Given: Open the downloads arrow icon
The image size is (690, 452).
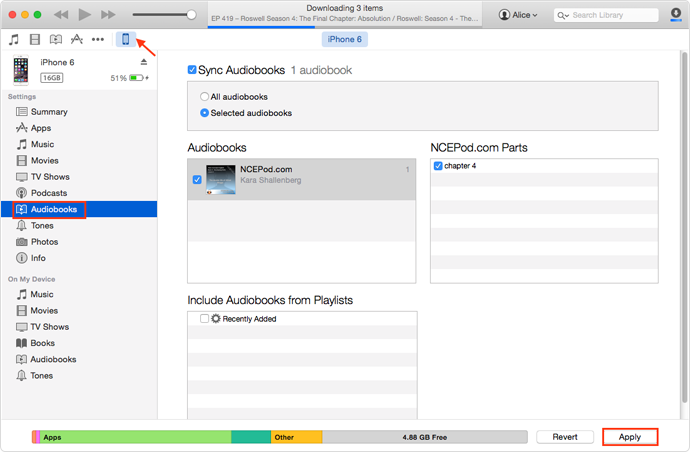Looking at the screenshot, I should tap(675, 15).
